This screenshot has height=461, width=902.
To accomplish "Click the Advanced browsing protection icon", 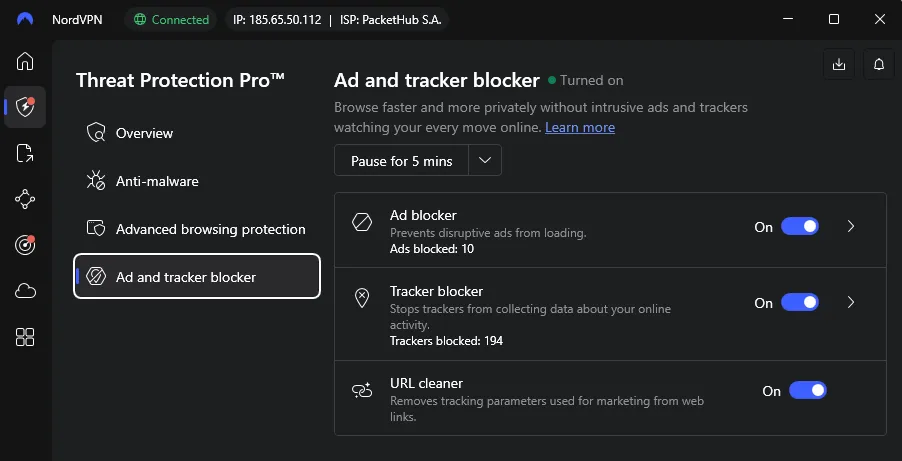I will (x=95, y=228).
